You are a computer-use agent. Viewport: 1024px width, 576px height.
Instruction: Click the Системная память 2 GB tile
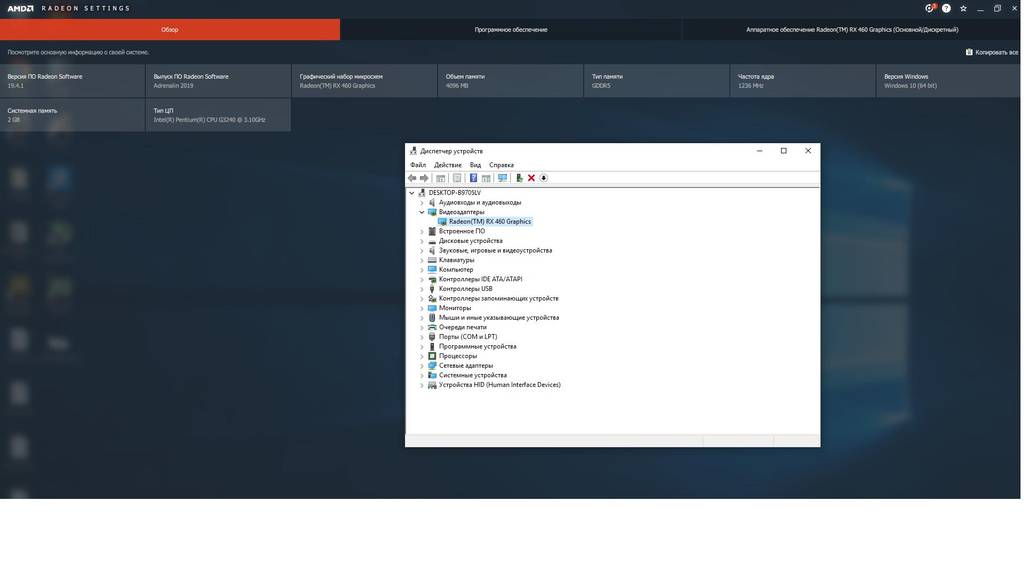72,115
